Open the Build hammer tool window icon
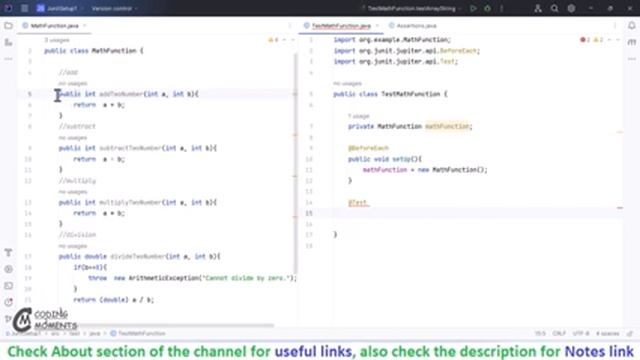640x360 pixels. tap(8, 253)
